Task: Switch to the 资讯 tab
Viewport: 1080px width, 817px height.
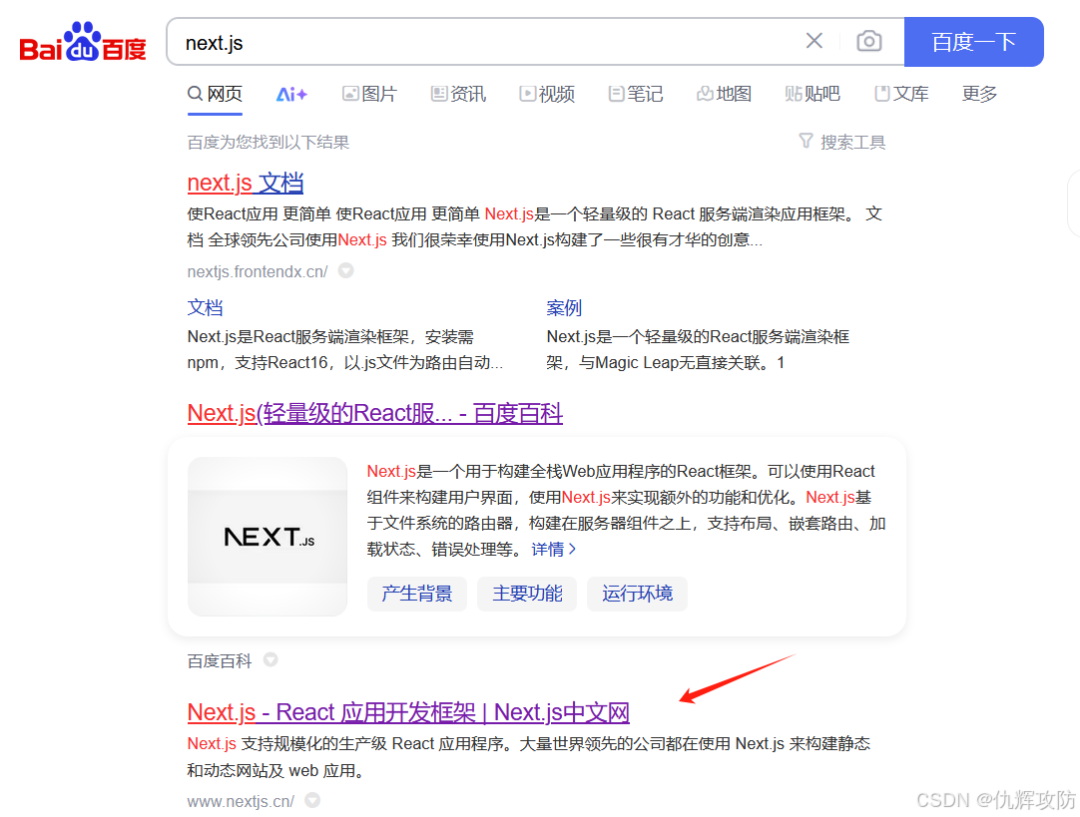Action: coord(458,94)
